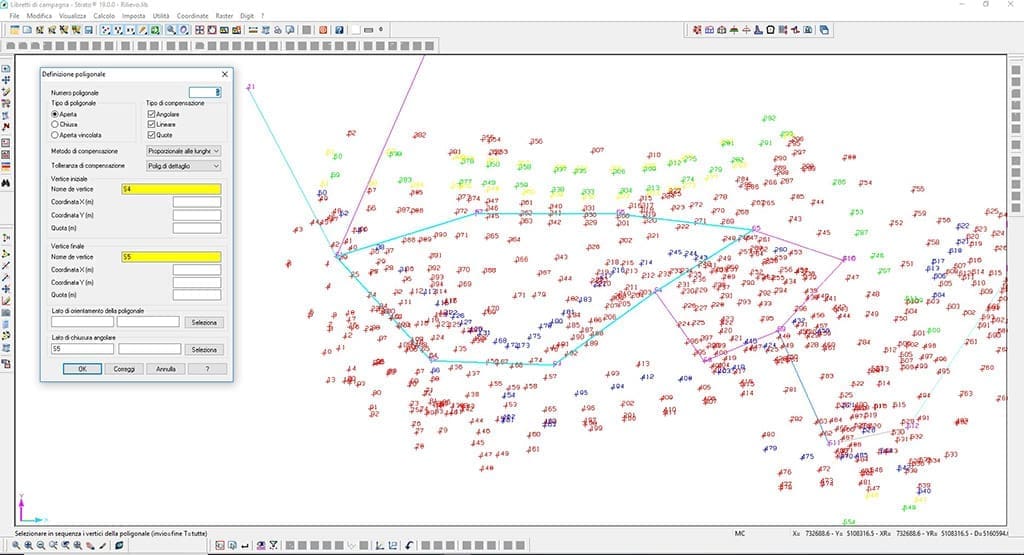Click the binoculars icon in left sidebar
1024x555 pixels.
coord(6,183)
